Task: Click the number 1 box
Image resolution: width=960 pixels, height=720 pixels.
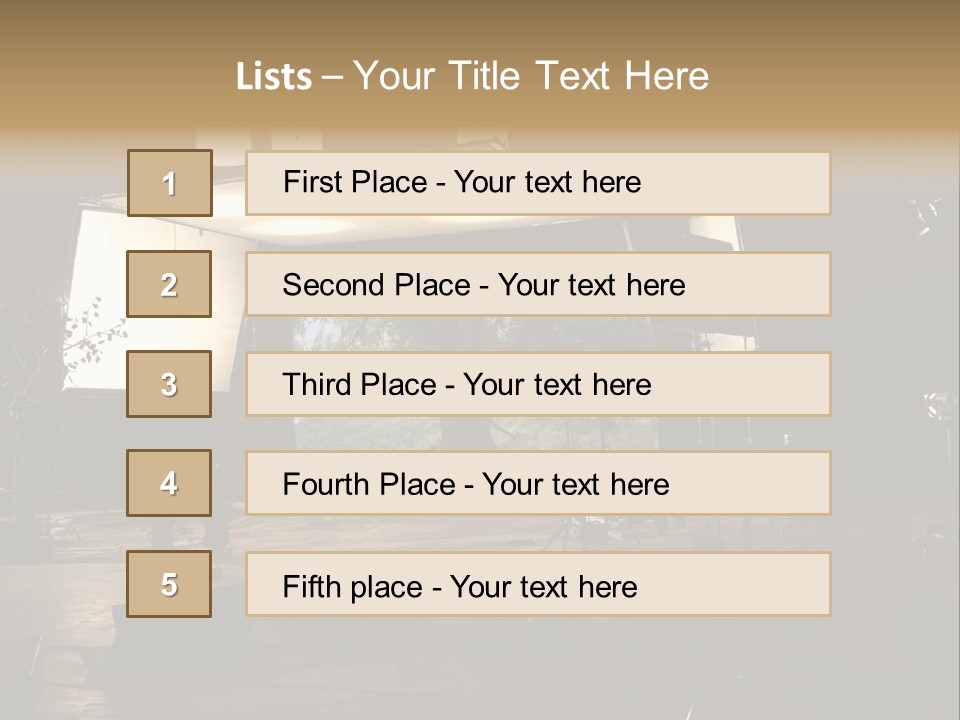Action: tap(170, 183)
